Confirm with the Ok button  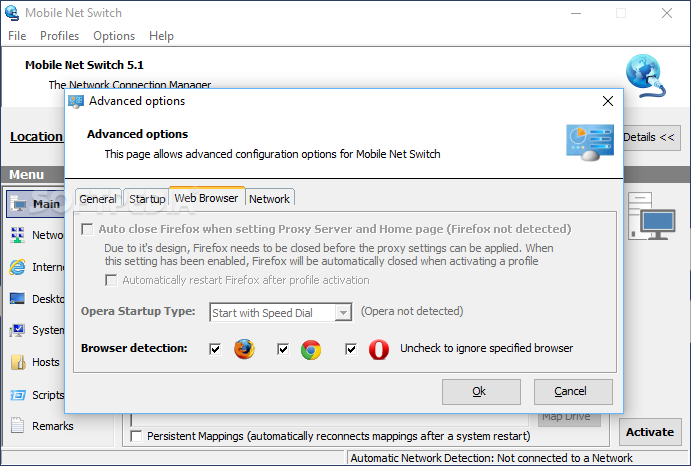pyautogui.click(x=481, y=391)
